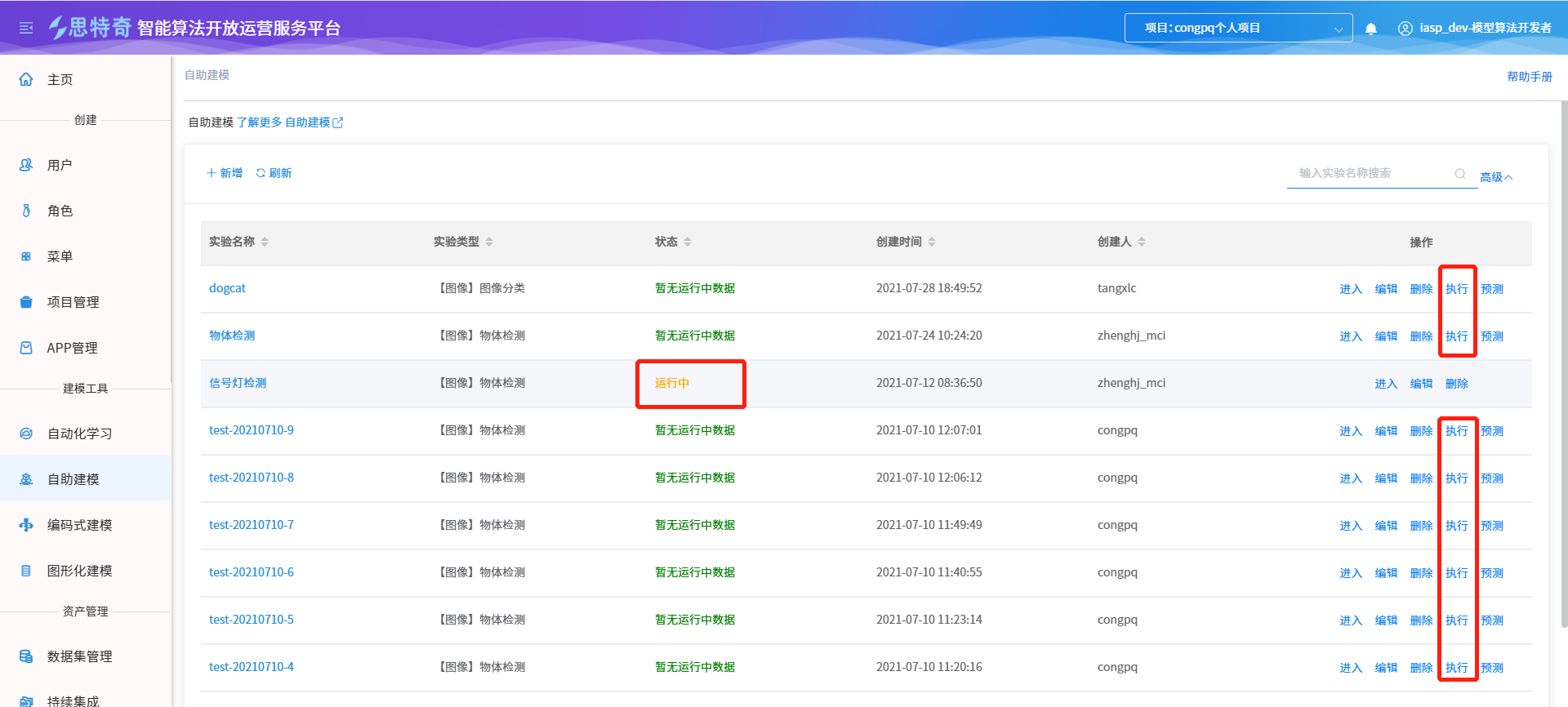Click 编辑 for 信号灯检测 row
This screenshot has height=707, width=1568.
(x=1422, y=384)
